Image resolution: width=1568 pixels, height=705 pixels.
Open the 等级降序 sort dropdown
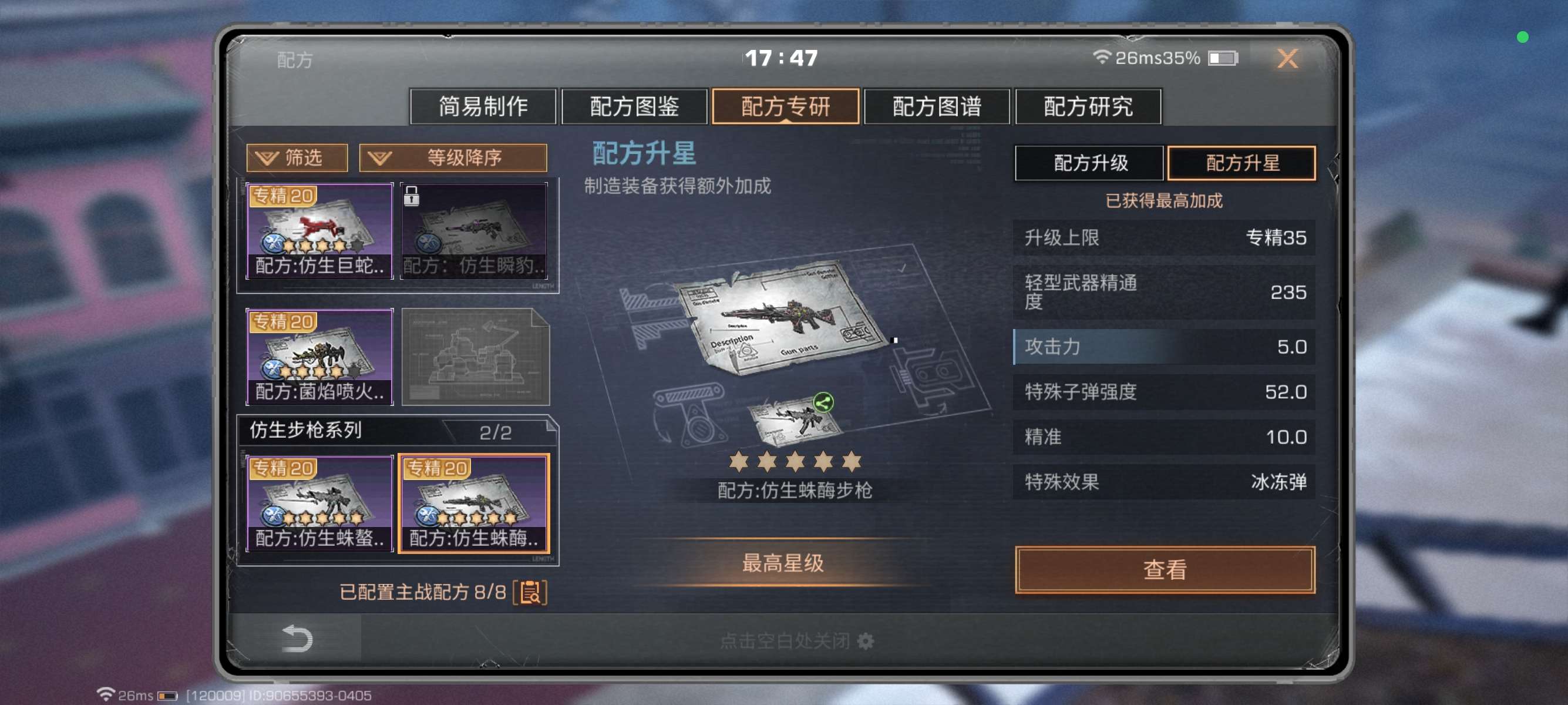coord(453,157)
